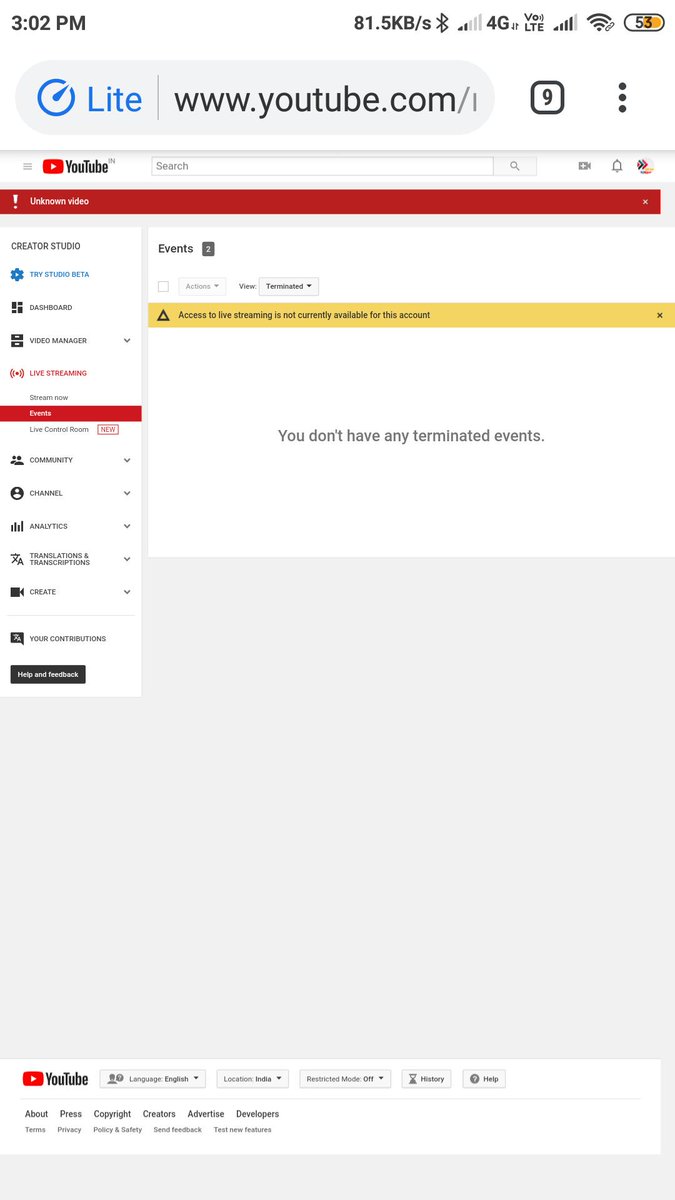Open the Creators footer link
The width and height of the screenshot is (675, 1200).
click(x=159, y=1114)
